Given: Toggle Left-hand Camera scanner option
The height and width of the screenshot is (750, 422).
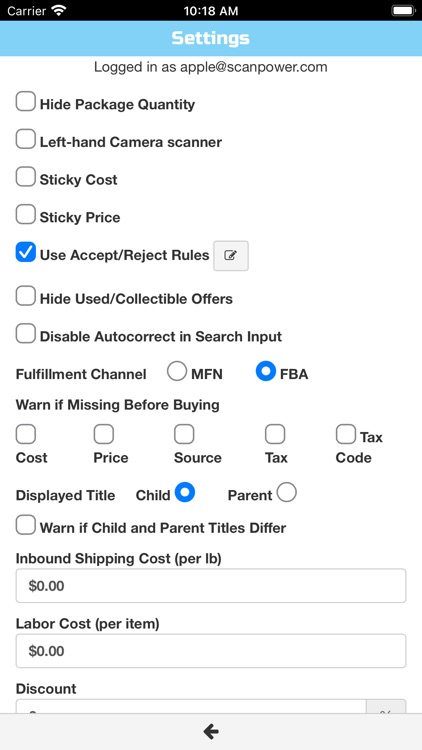Looking at the screenshot, I should tap(25, 140).
